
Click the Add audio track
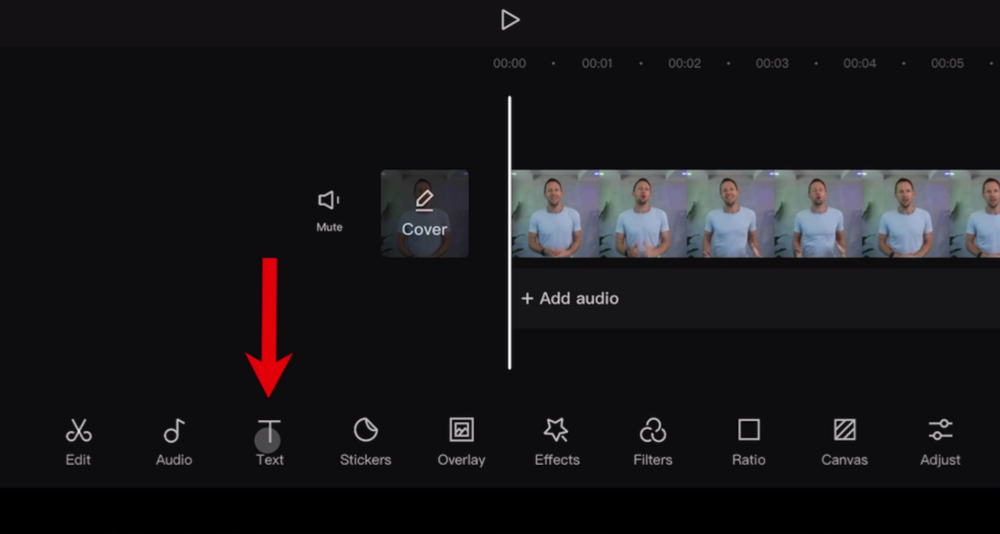coord(570,298)
